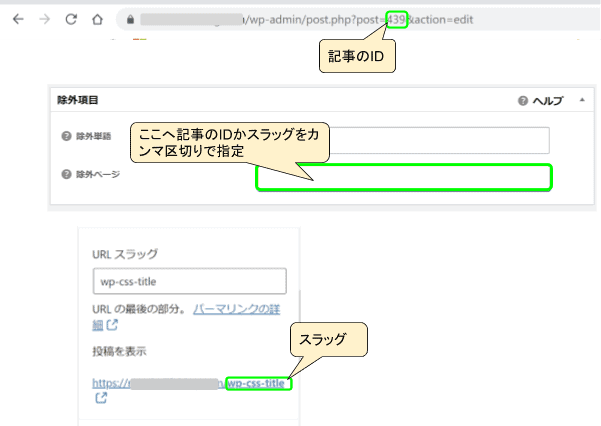Click the help icon beside 除外単語
The image size is (601, 426).
click(66, 137)
